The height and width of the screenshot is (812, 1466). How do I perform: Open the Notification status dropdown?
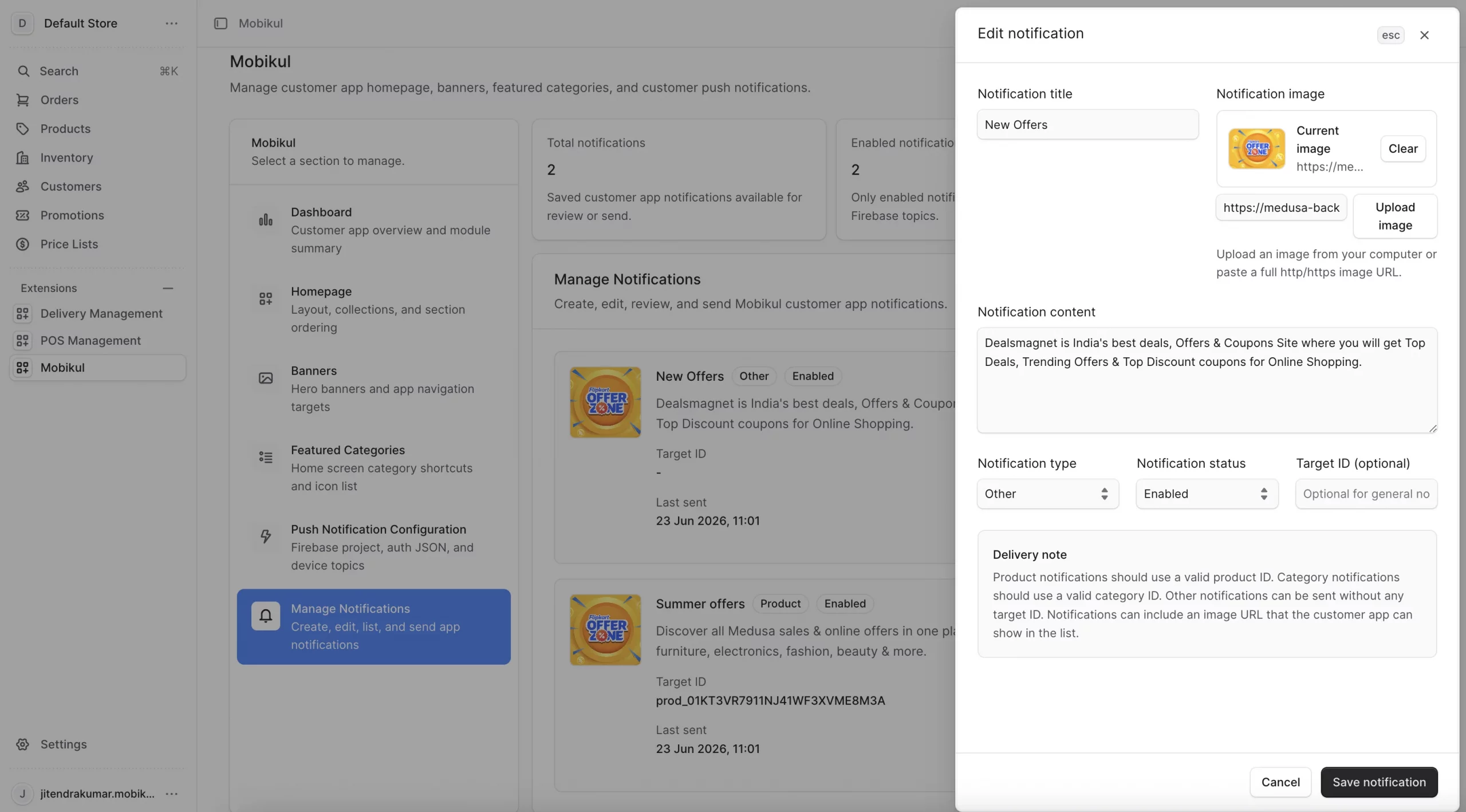1207,494
